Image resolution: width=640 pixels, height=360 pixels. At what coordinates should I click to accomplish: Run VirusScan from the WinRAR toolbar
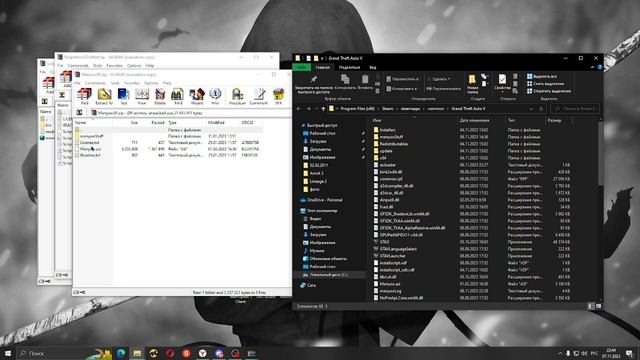[237, 96]
